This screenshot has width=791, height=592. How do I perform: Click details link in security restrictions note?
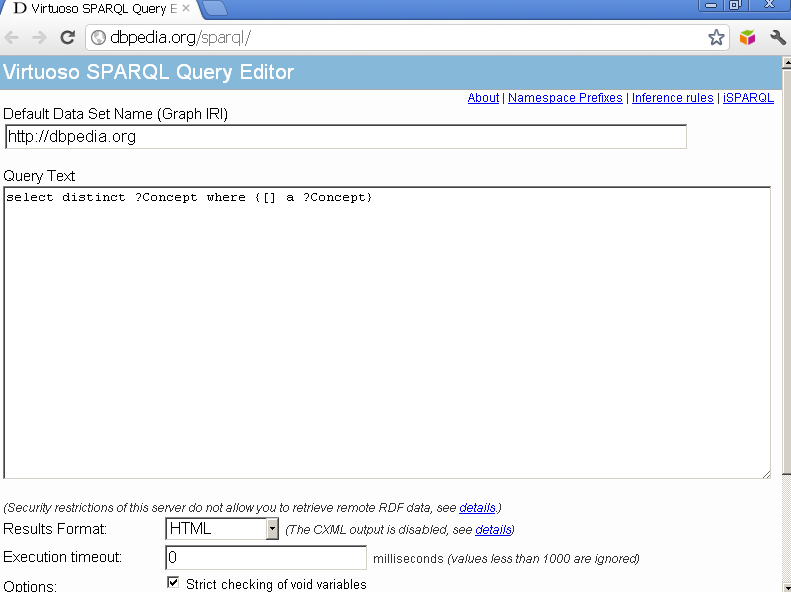point(477,508)
